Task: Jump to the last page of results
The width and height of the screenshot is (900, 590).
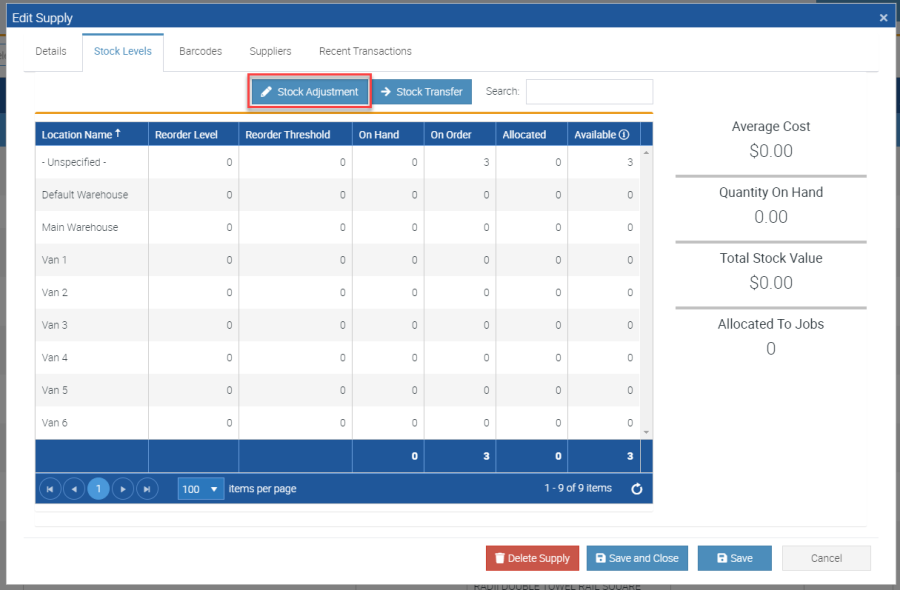Action: 147,489
